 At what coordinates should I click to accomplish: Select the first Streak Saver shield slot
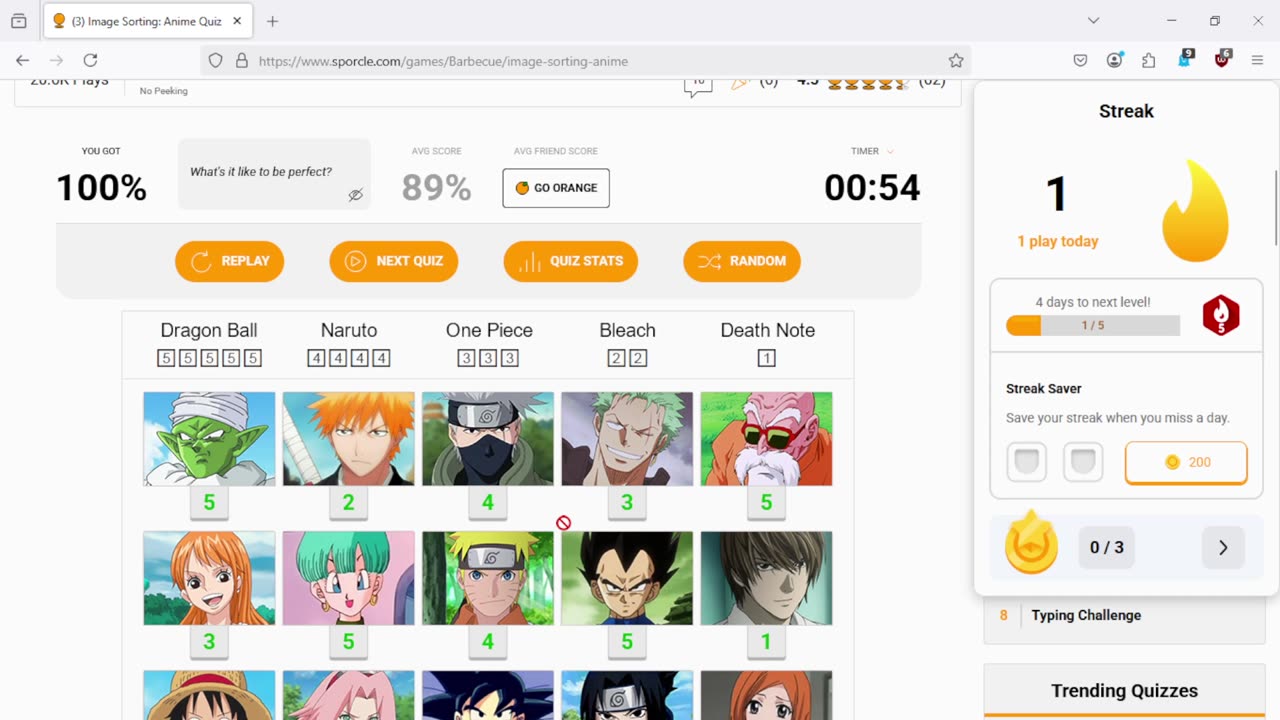tap(1026, 463)
